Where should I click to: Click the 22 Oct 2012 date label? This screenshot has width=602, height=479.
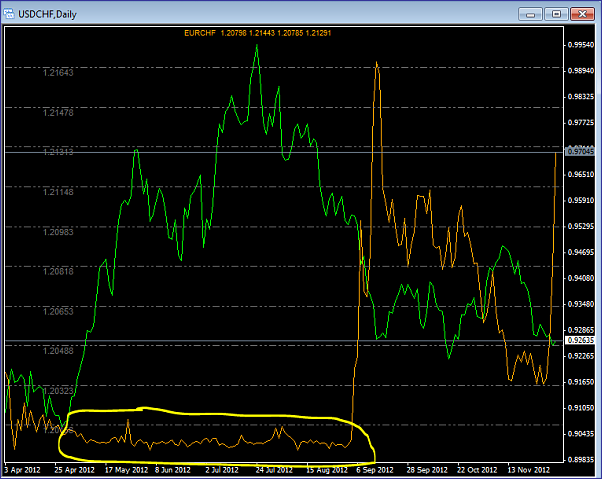pyautogui.click(x=477, y=470)
